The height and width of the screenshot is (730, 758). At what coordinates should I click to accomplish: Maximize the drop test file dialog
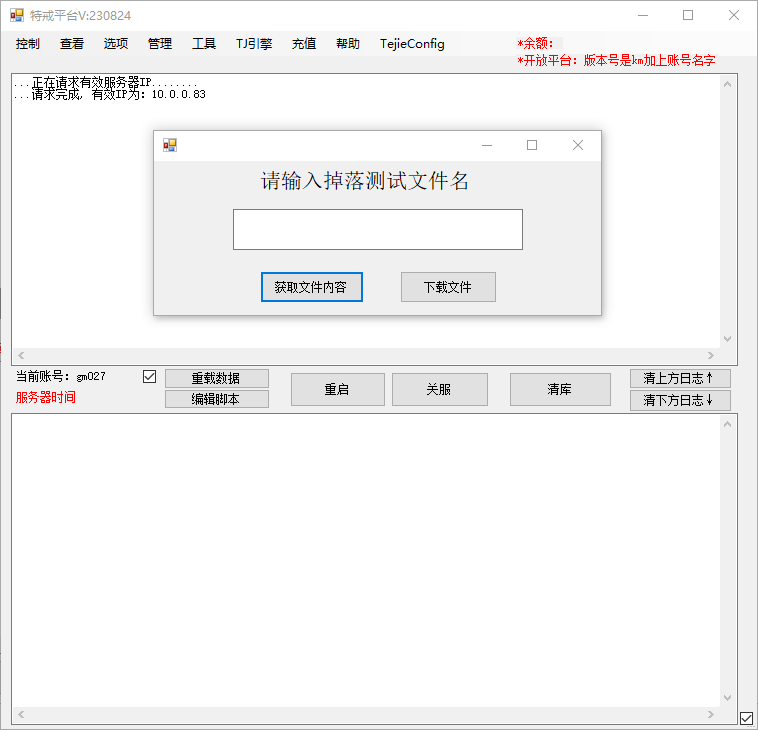532,145
